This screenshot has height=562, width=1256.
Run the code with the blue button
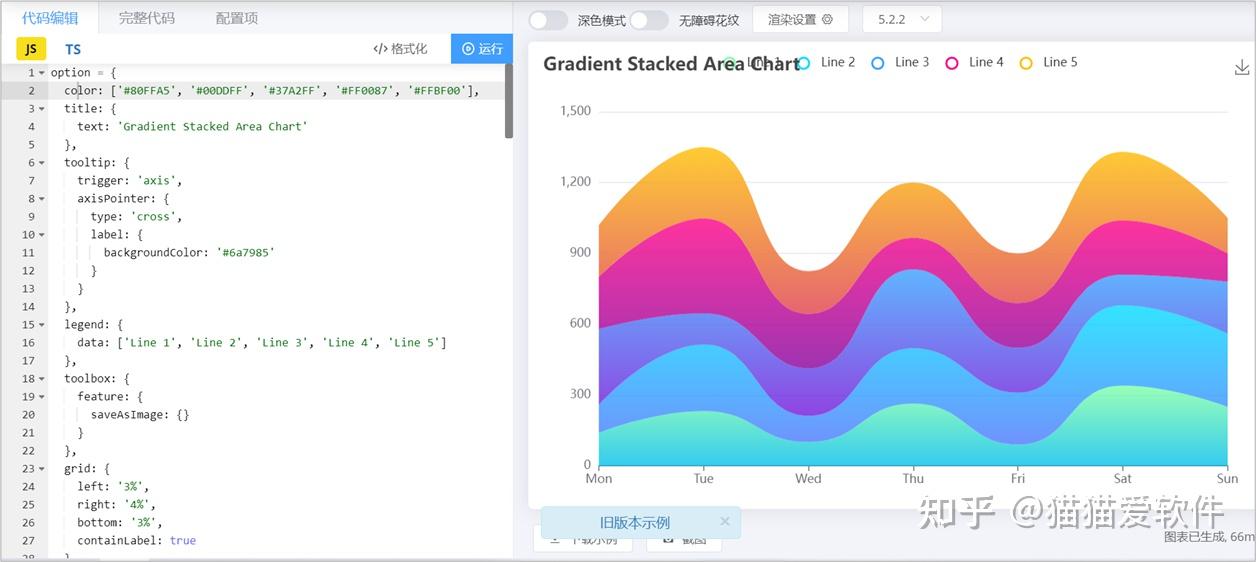coord(482,49)
